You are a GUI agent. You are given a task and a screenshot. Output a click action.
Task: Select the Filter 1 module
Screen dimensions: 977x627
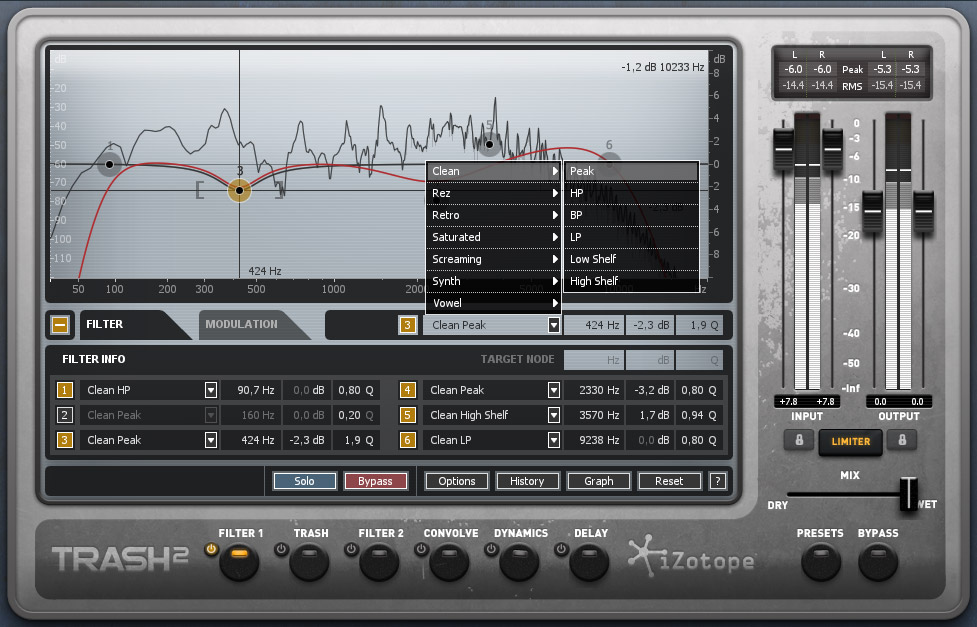(240, 563)
